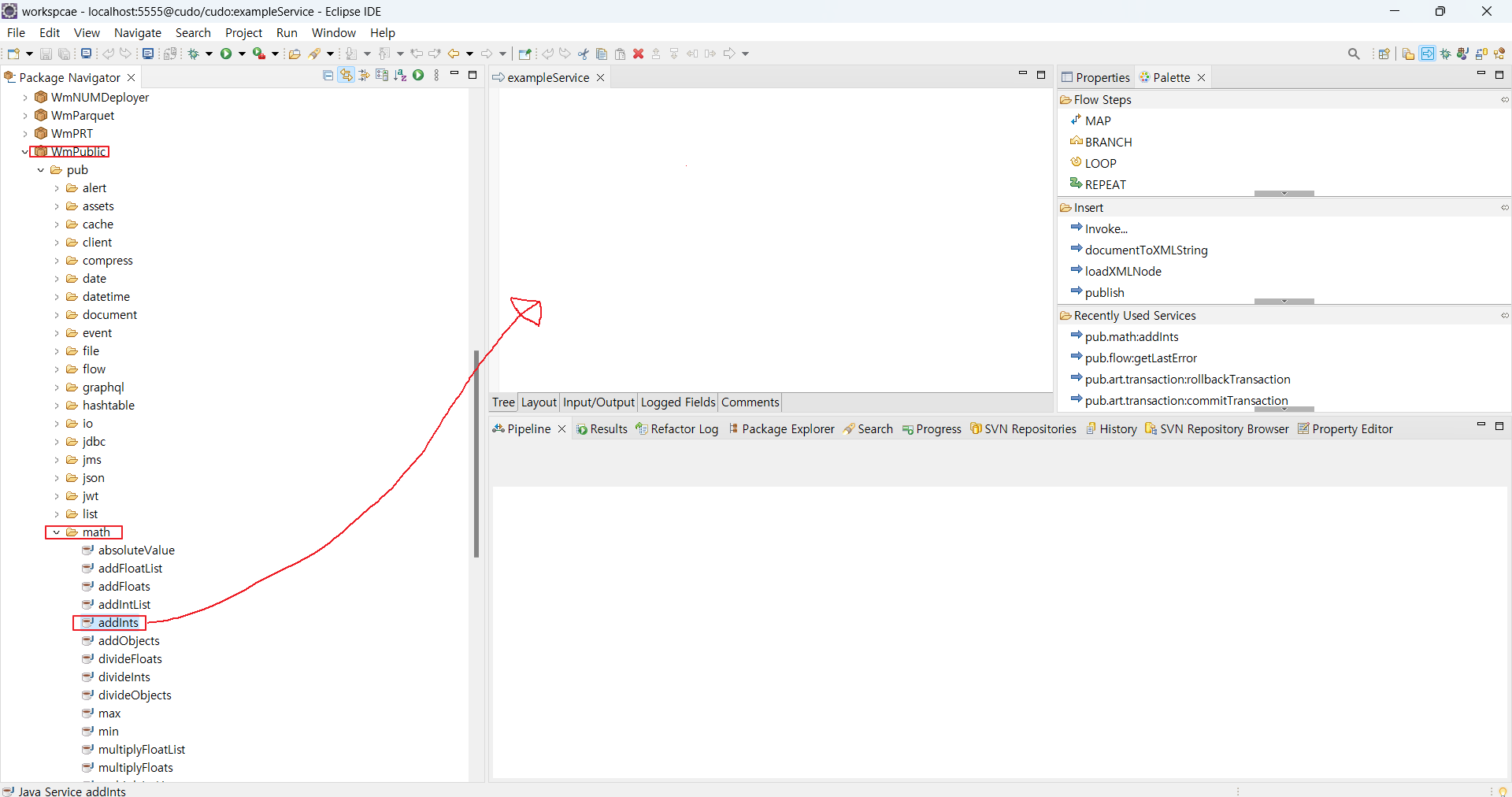Open the Window menu
The height and width of the screenshot is (797, 1512).
[x=333, y=33]
